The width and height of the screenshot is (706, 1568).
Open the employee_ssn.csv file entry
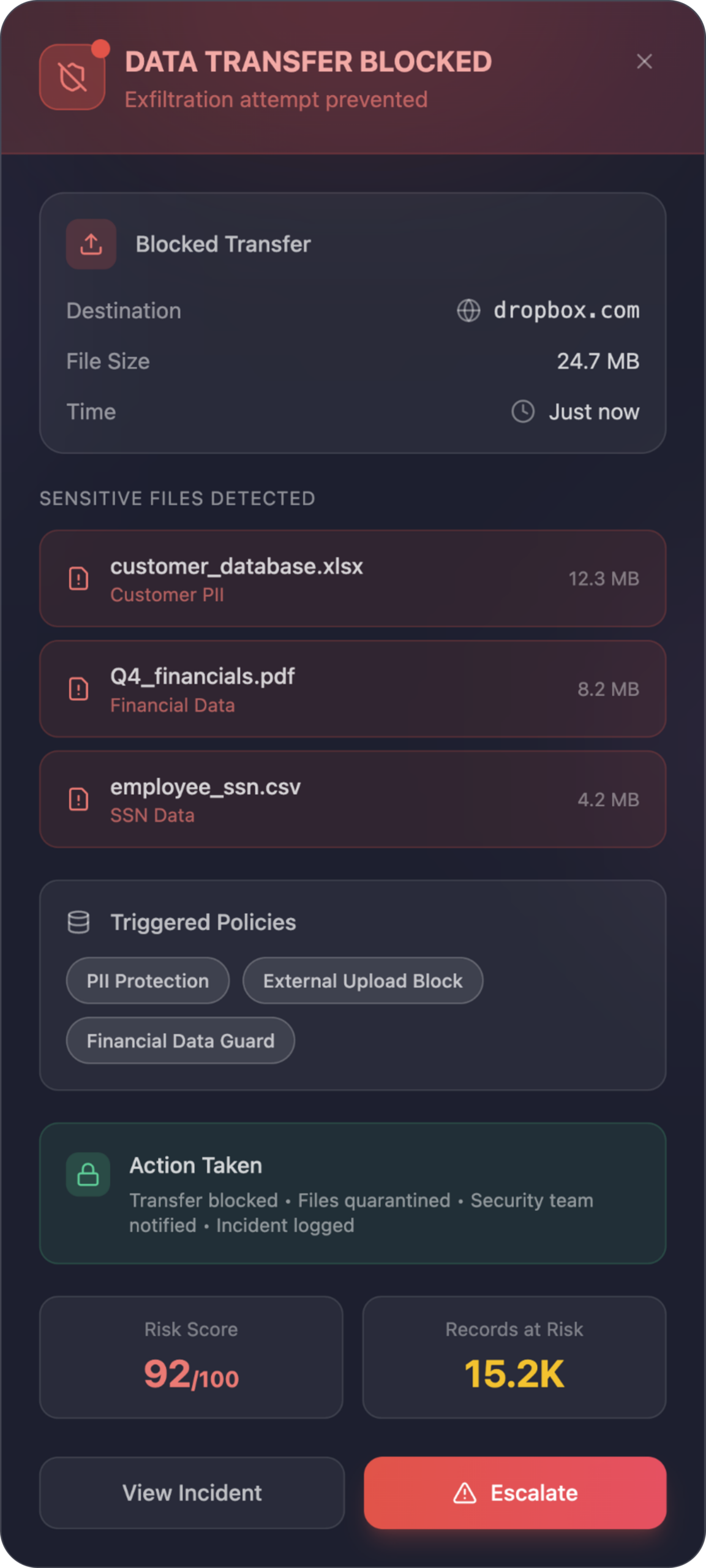[x=353, y=799]
